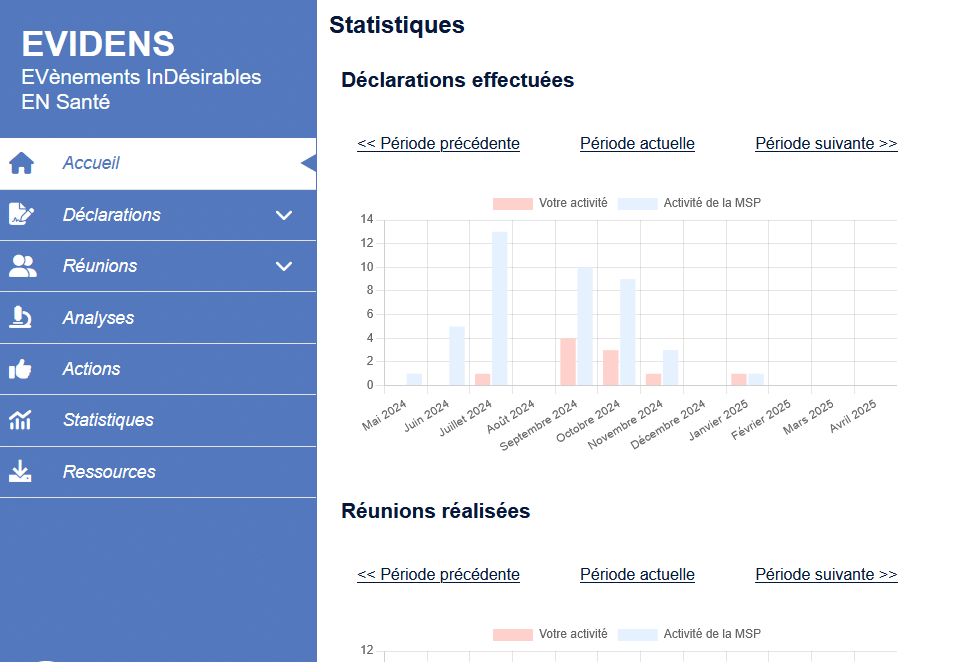Toggle 'Votre activité' legend in declarations chart

tap(550, 203)
